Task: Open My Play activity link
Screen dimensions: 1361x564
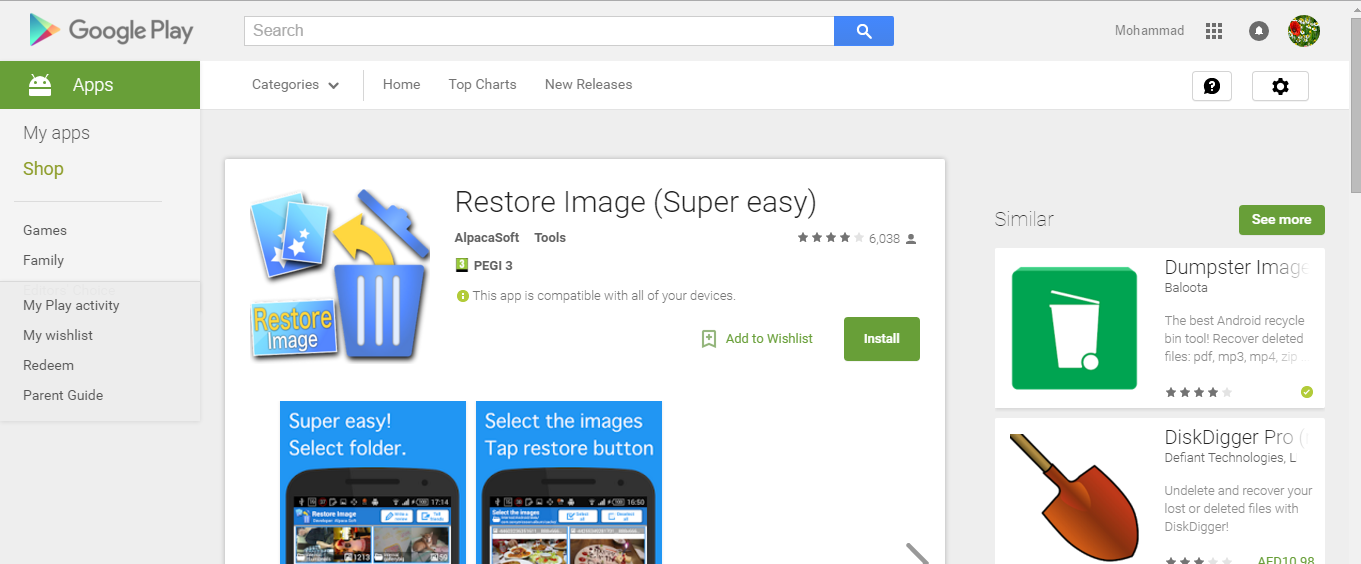Action: (71, 306)
